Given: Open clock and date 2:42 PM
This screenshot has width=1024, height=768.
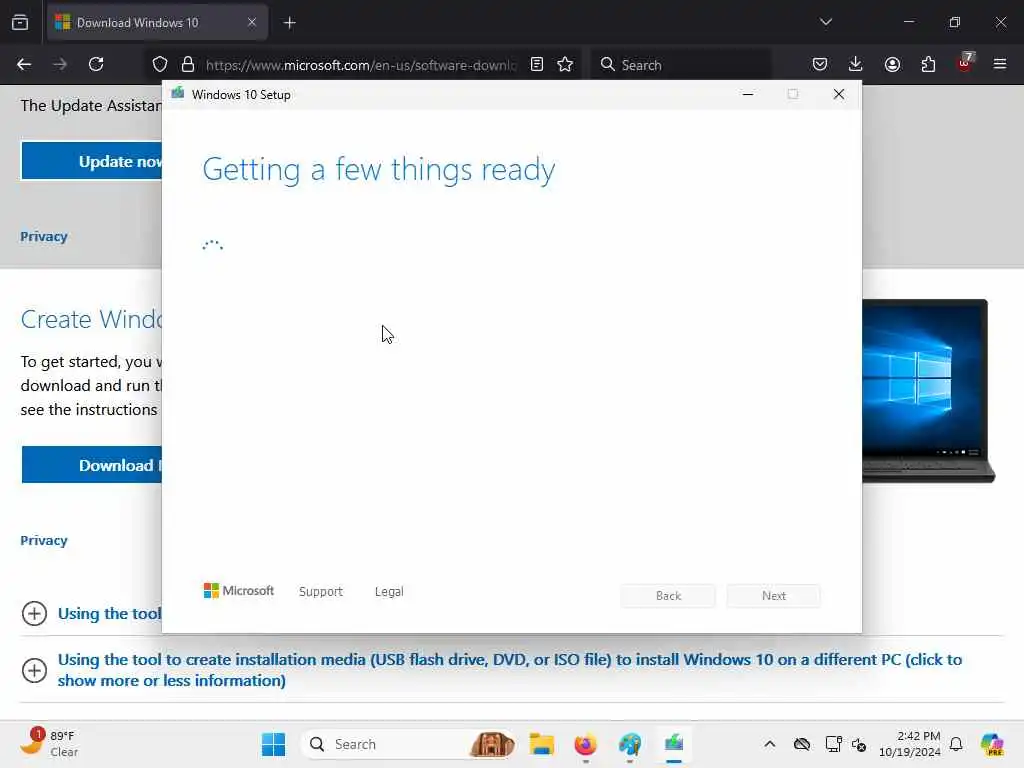Looking at the screenshot, I should (x=909, y=744).
